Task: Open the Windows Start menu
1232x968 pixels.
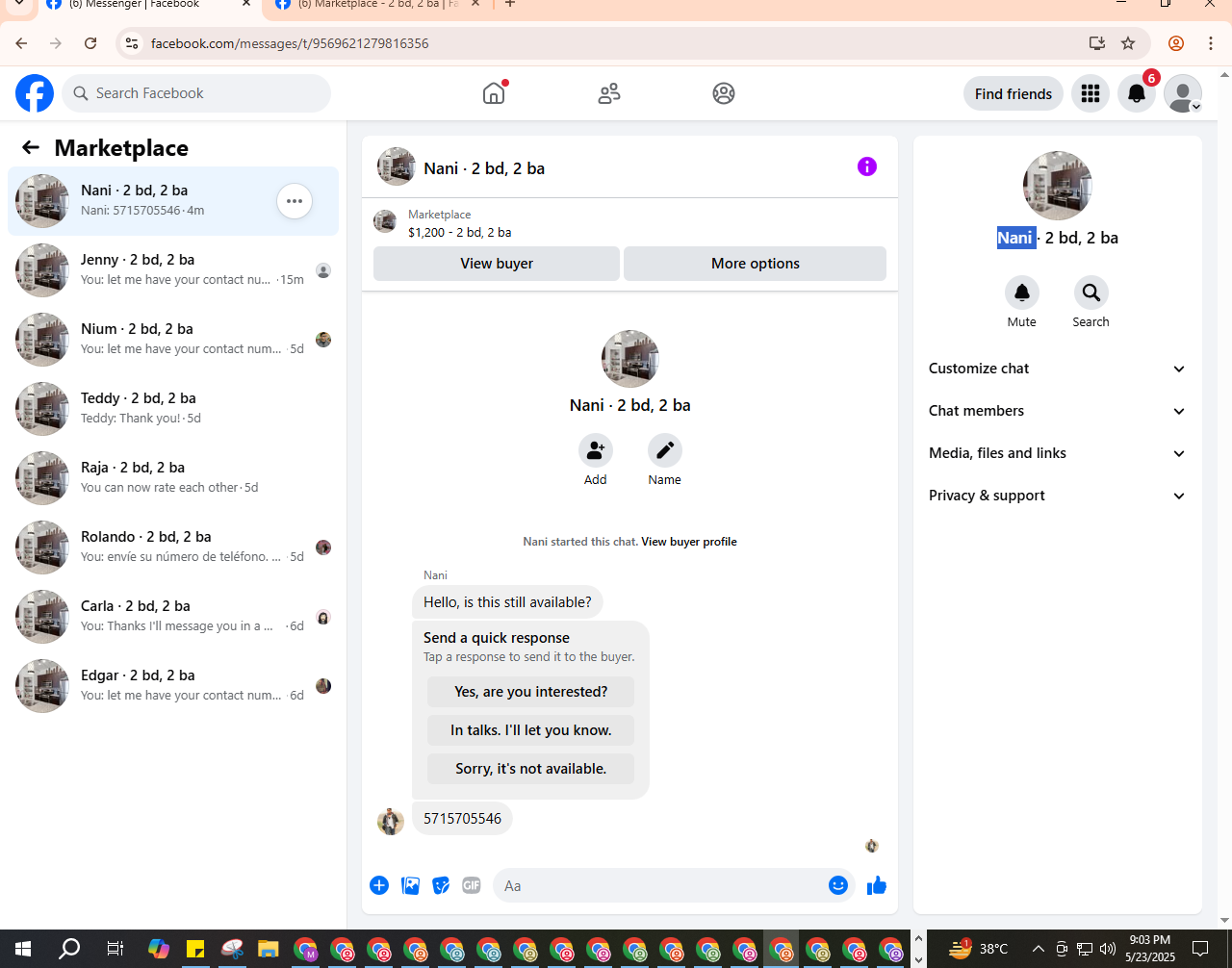Action: (x=23, y=949)
